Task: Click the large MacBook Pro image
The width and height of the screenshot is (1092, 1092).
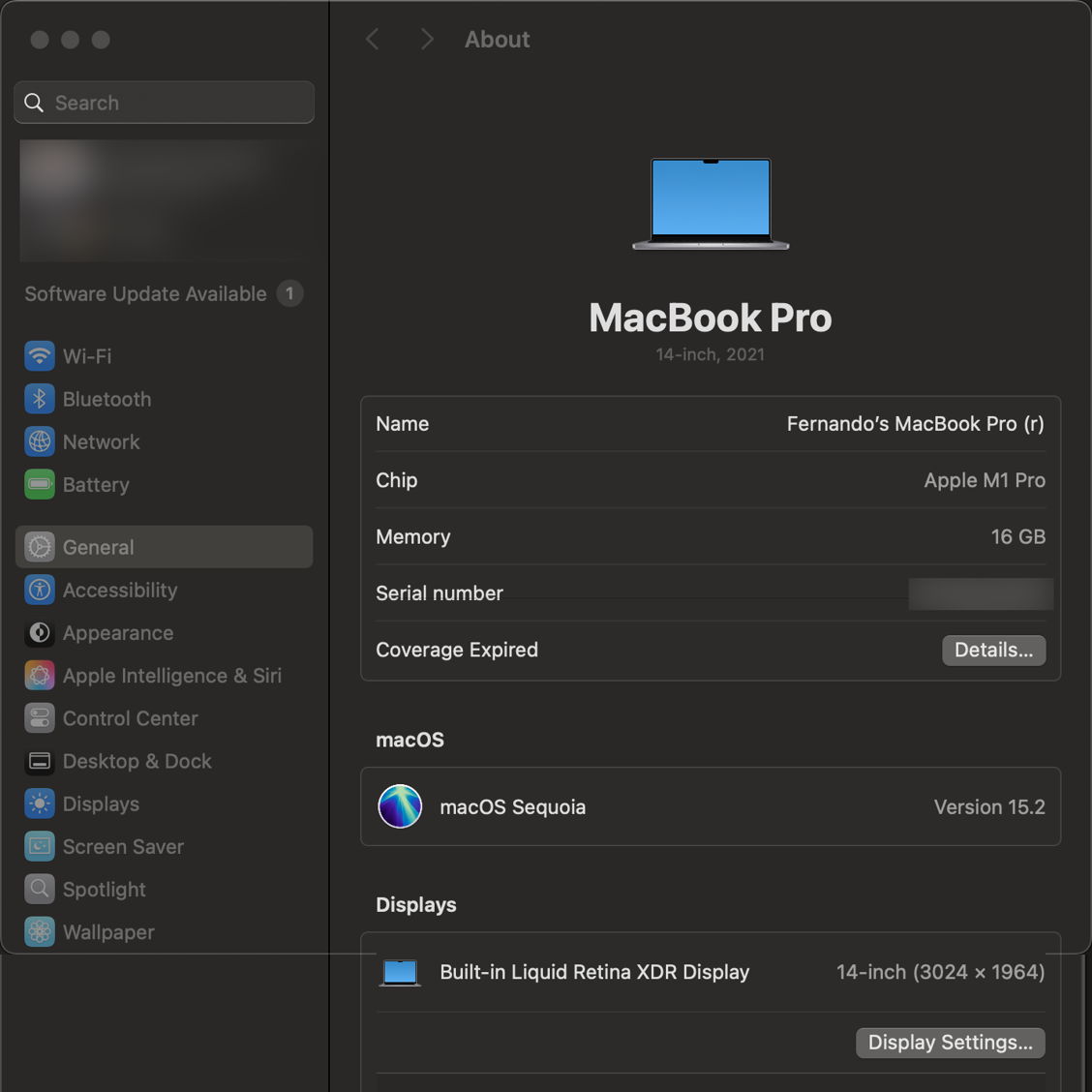Action: pyautogui.click(x=711, y=203)
